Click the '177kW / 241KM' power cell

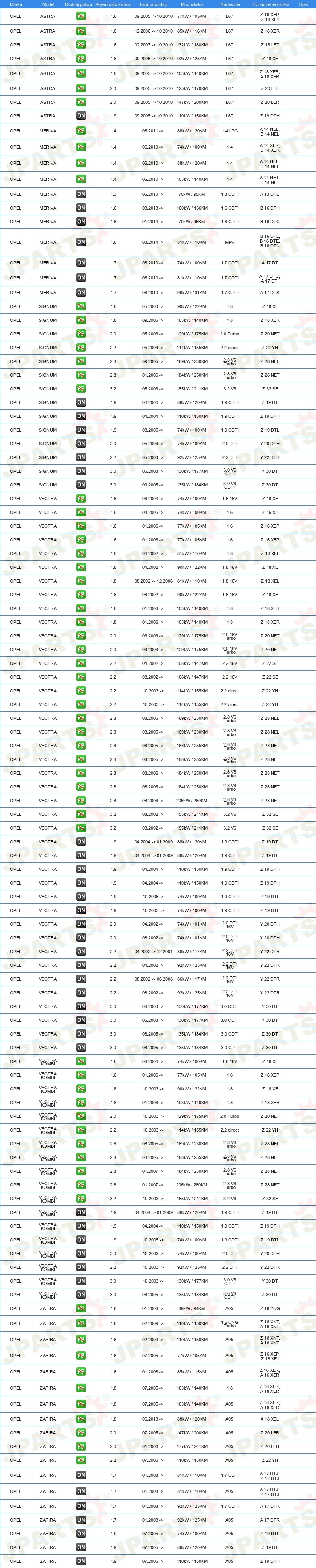192,1446
